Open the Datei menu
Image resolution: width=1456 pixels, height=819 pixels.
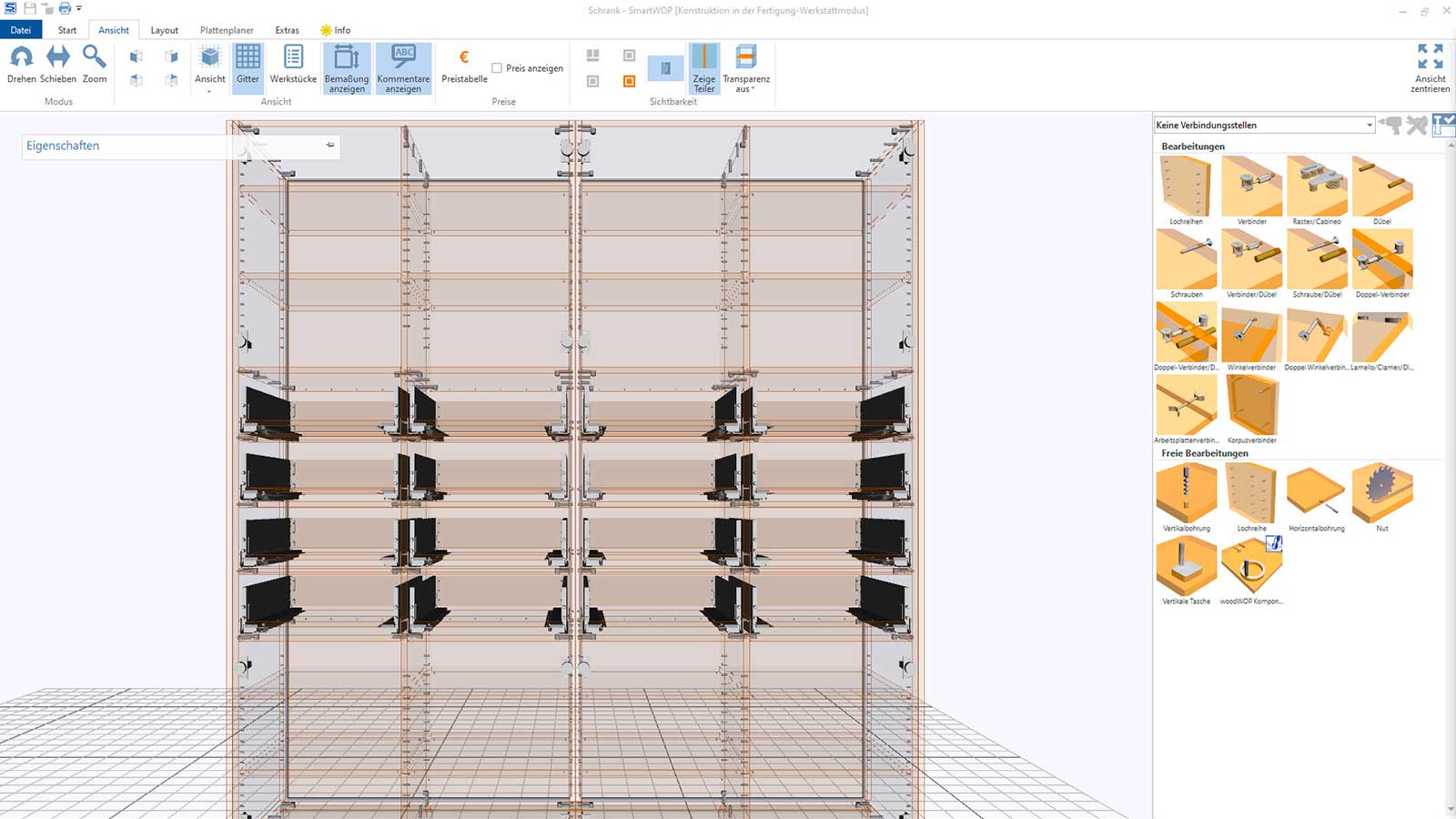pos(21,30)
